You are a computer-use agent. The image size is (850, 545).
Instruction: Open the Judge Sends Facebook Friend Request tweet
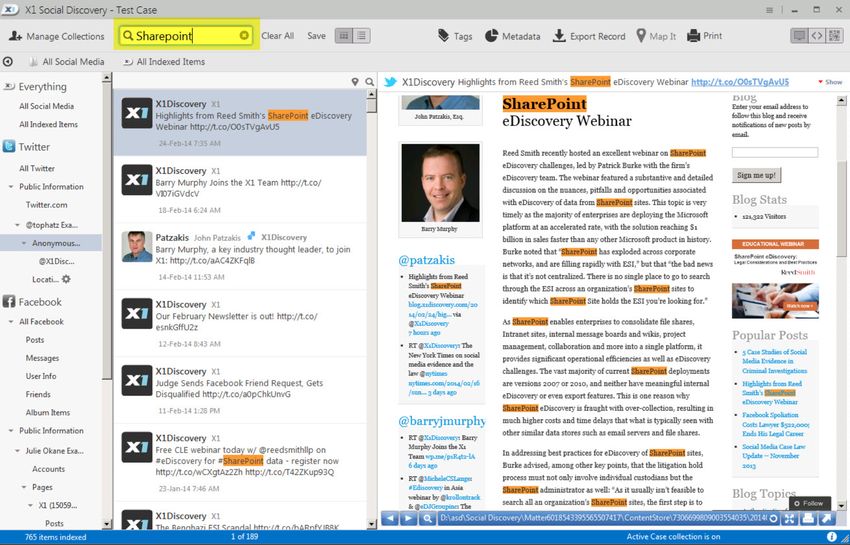pos(240,389)
